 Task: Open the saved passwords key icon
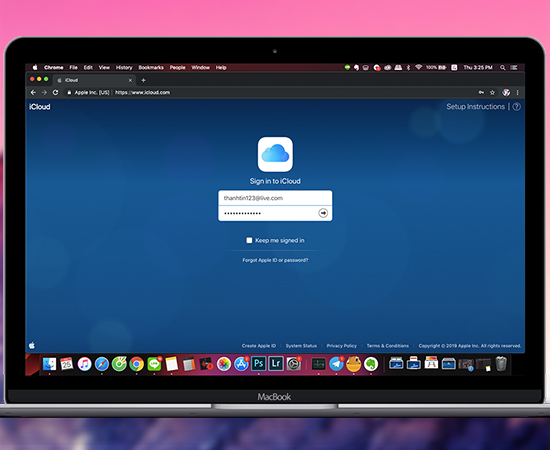(481, 92)
